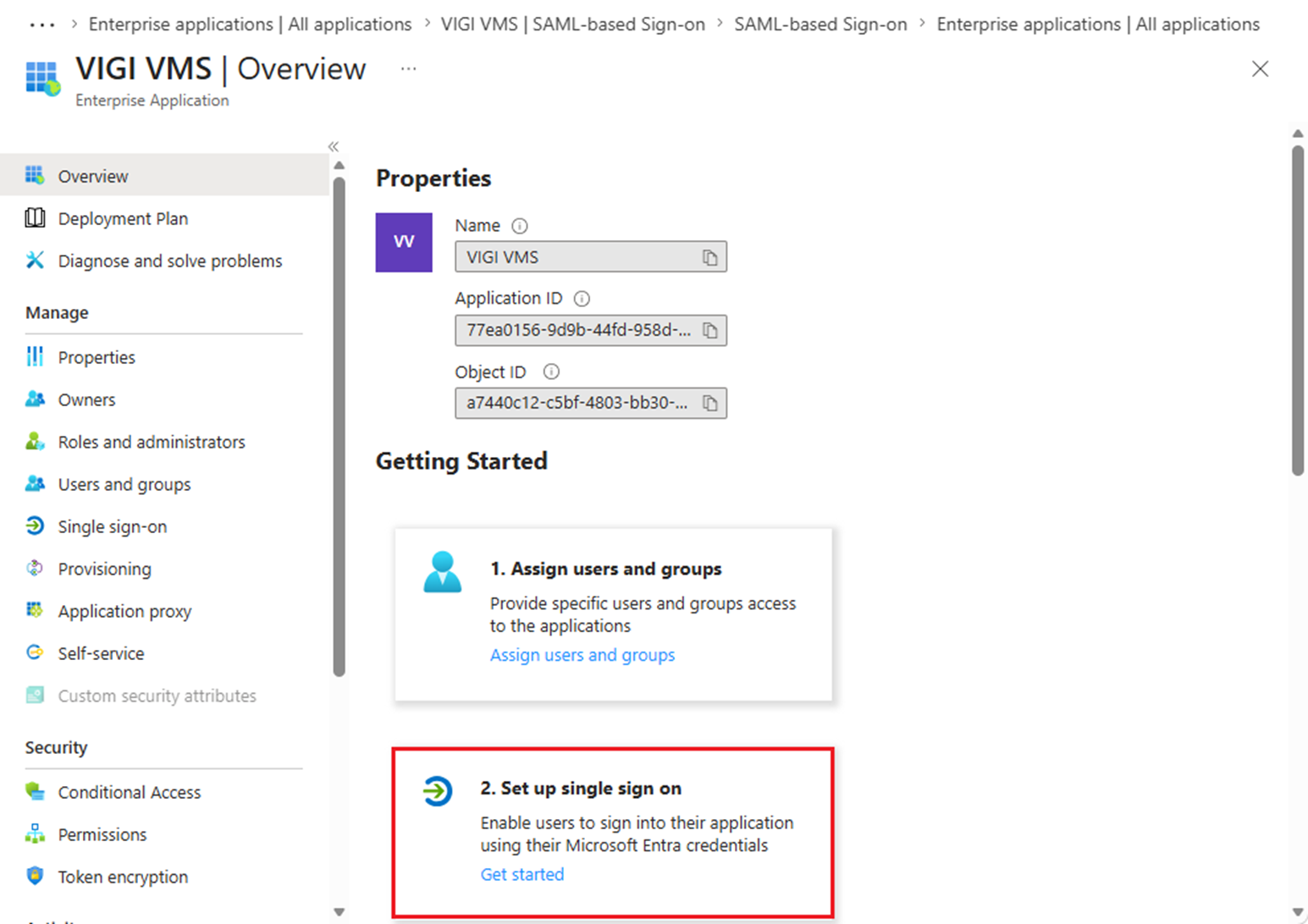Collapse the left navigation with double chevron
The height and width of the screenshot is (924, 1308).
coord(334,146)
